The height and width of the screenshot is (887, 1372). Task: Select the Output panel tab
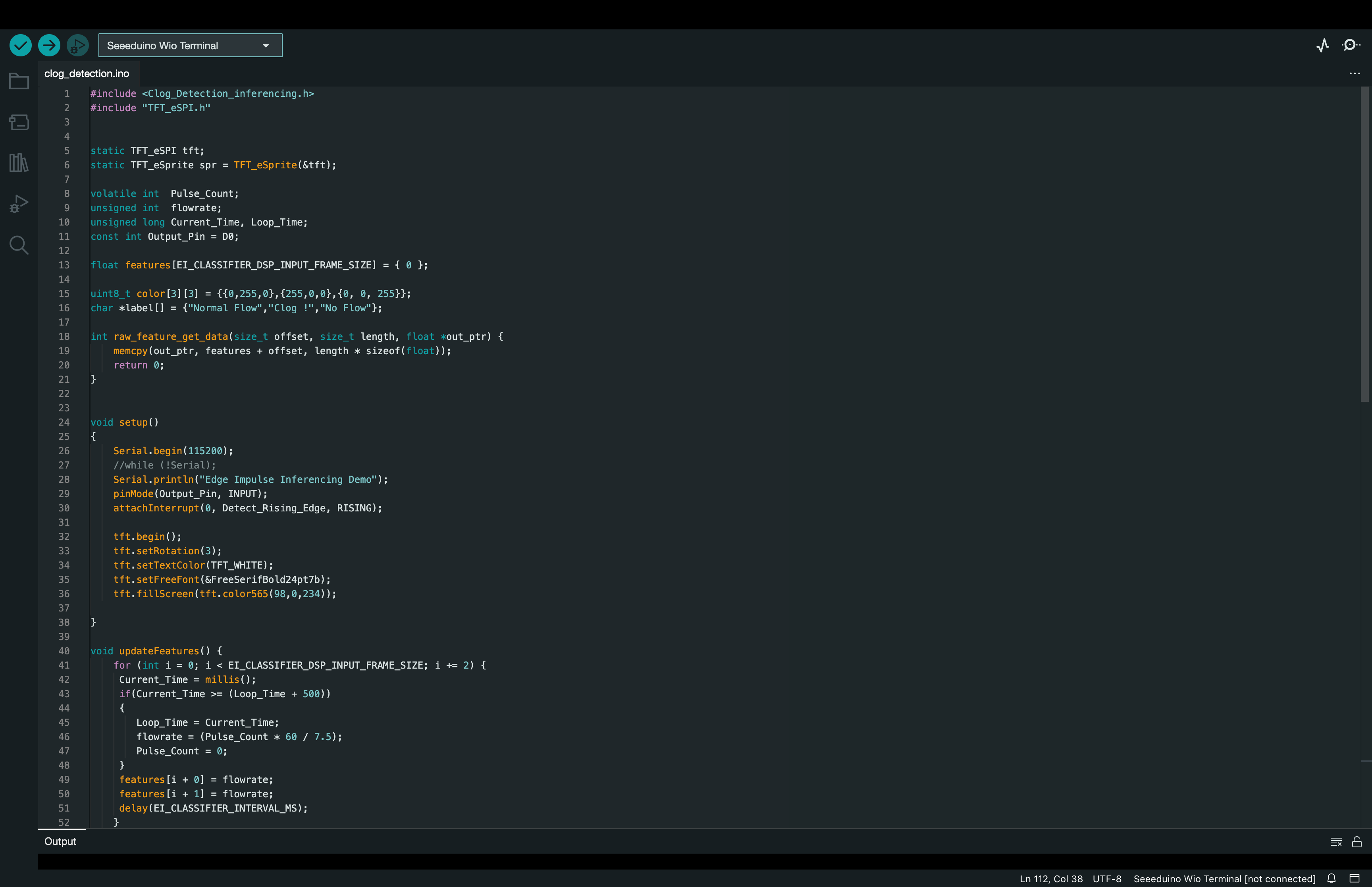(60, 841)
